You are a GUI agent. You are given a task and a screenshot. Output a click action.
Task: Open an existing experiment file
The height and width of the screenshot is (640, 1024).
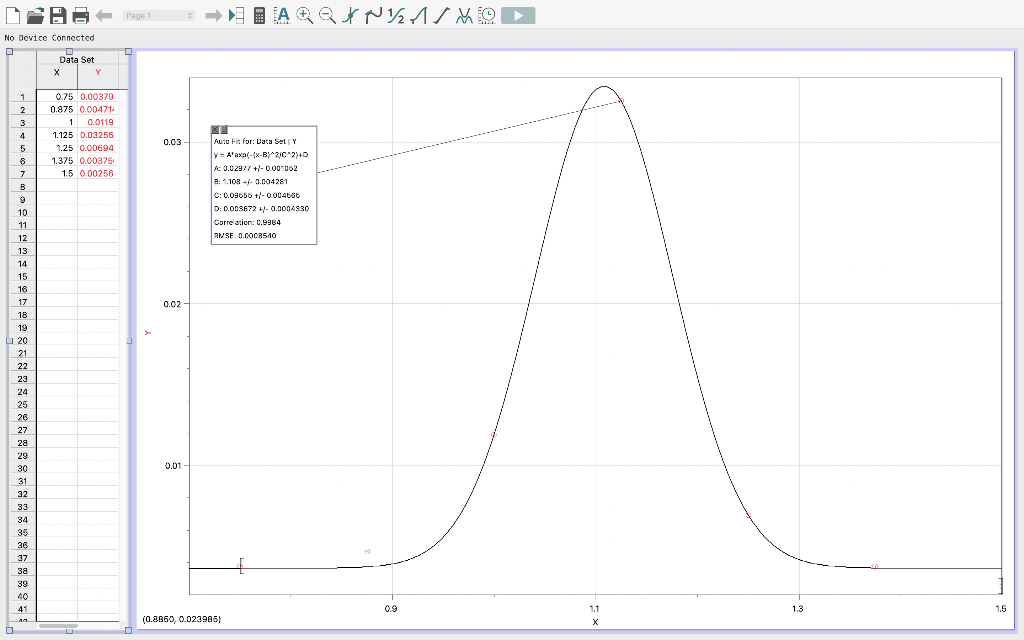(x=36, y=15)
